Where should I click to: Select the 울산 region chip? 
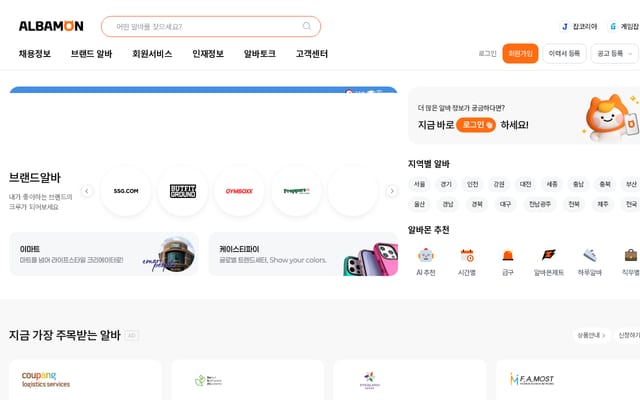coord(419,204)
